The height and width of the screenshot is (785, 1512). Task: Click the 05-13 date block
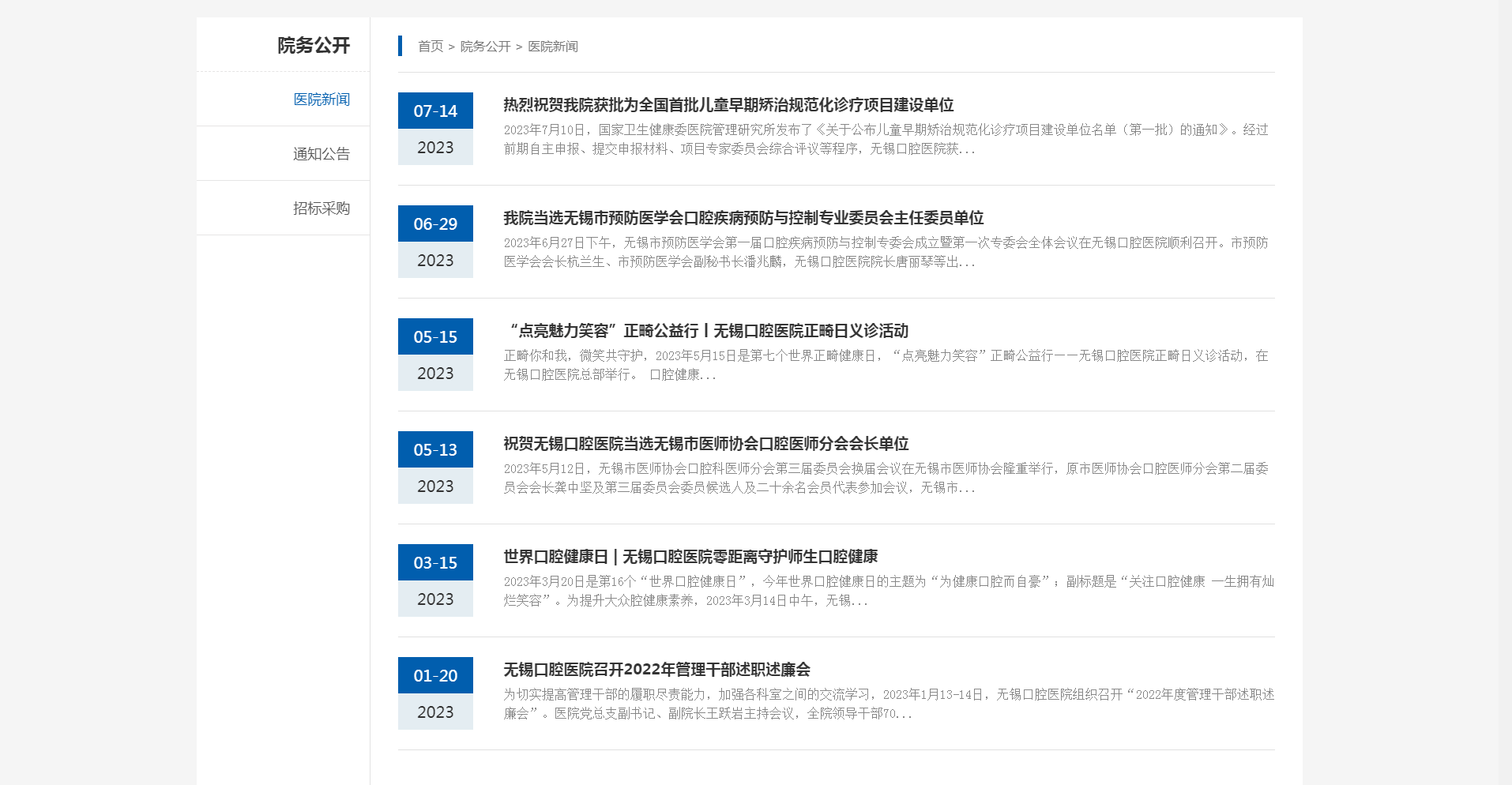[435, 450]
